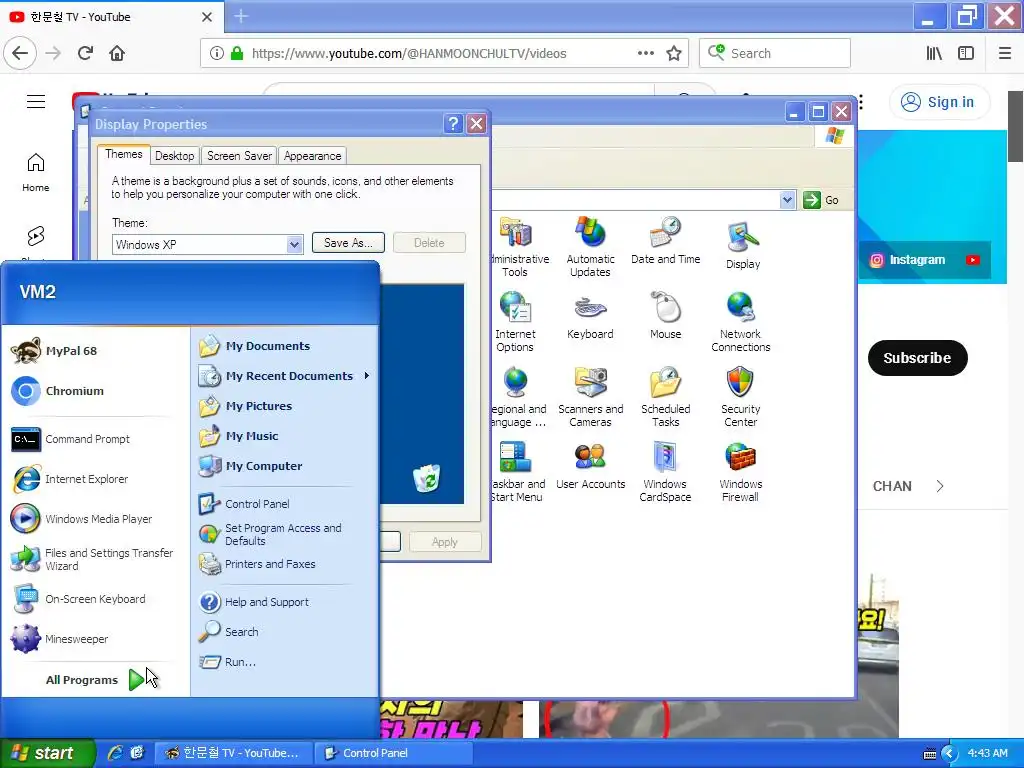Viewport: 1024px width, 768px height.
Task: Switch to the Appearance tab
Action: (x=312, y=156)
